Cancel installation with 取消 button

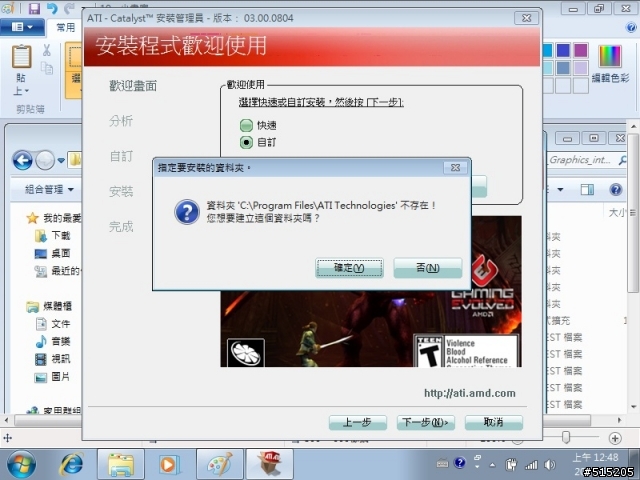(493, 422)
